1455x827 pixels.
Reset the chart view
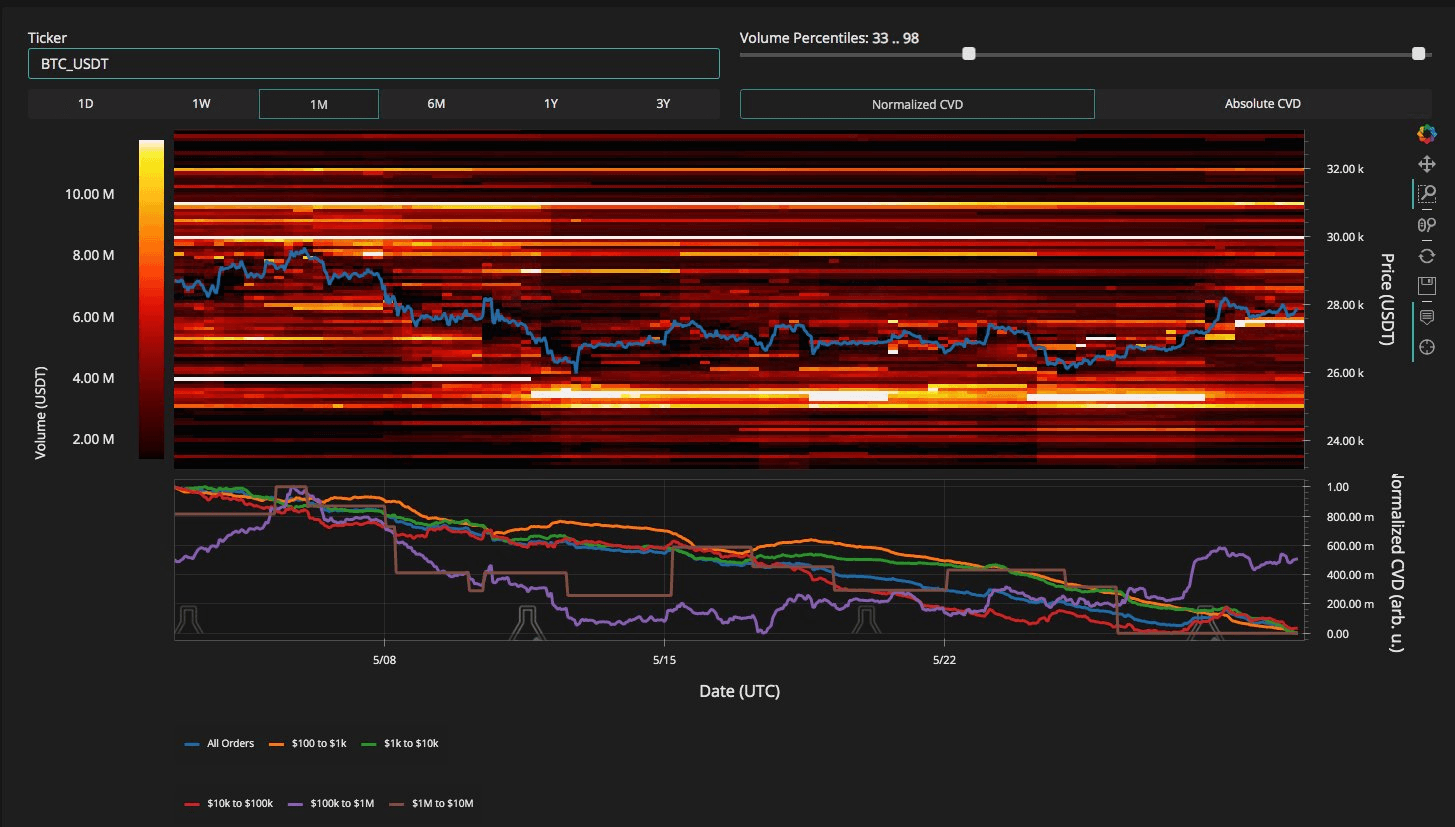(1427, 256)
